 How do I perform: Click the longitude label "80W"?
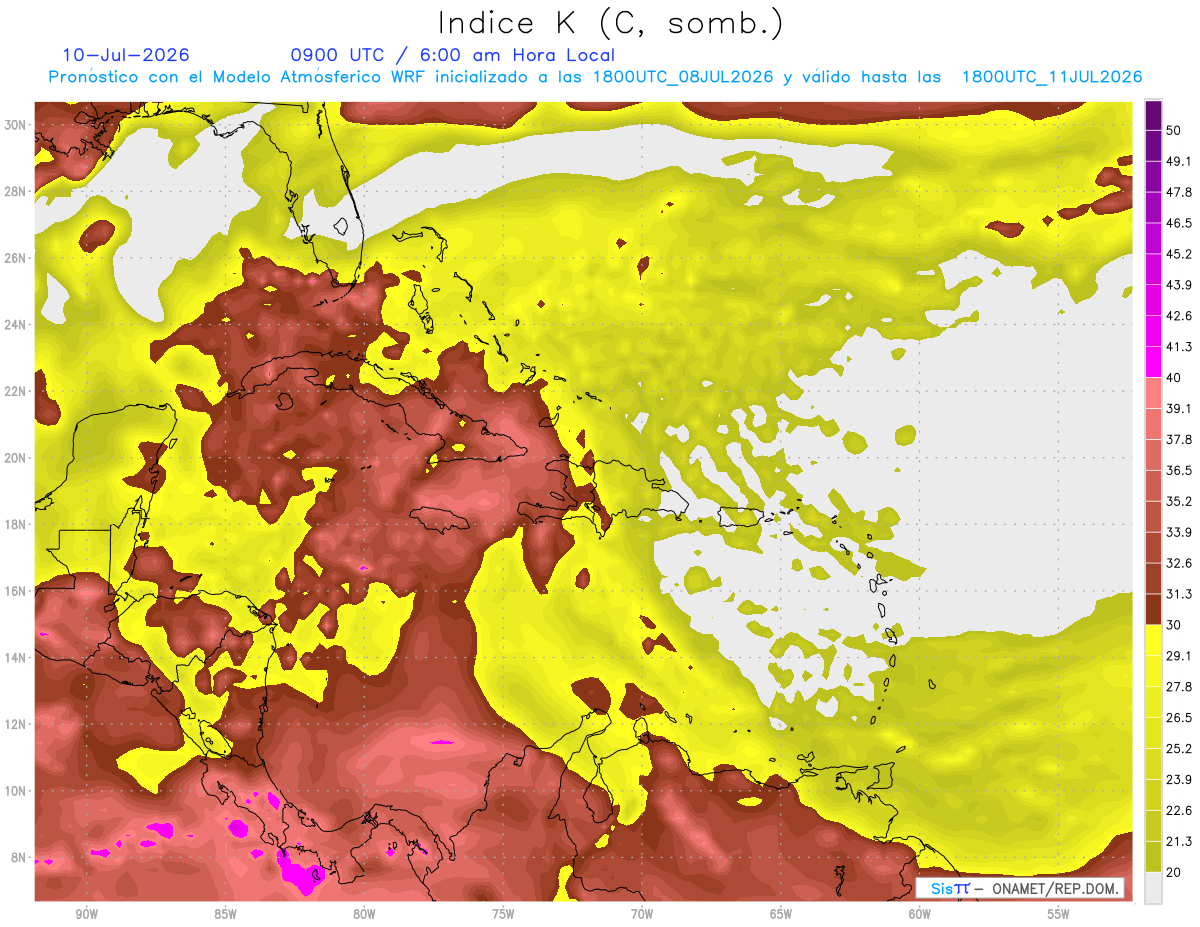point(364,914)
